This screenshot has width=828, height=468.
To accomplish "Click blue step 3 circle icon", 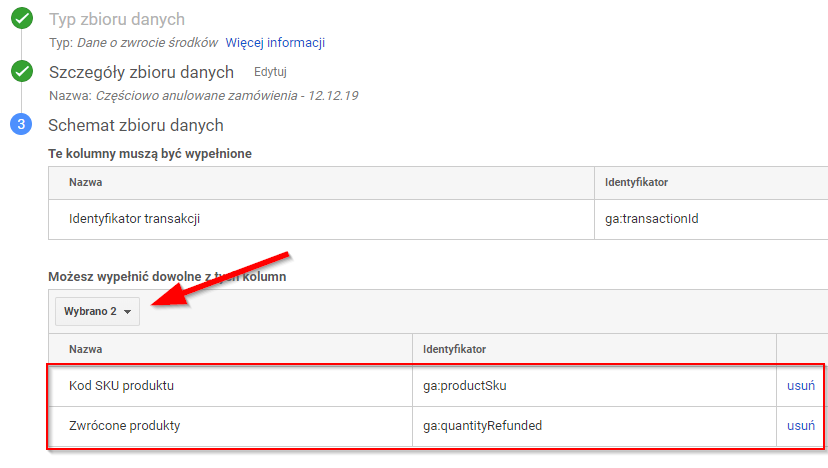I will (x=21, y=124).
